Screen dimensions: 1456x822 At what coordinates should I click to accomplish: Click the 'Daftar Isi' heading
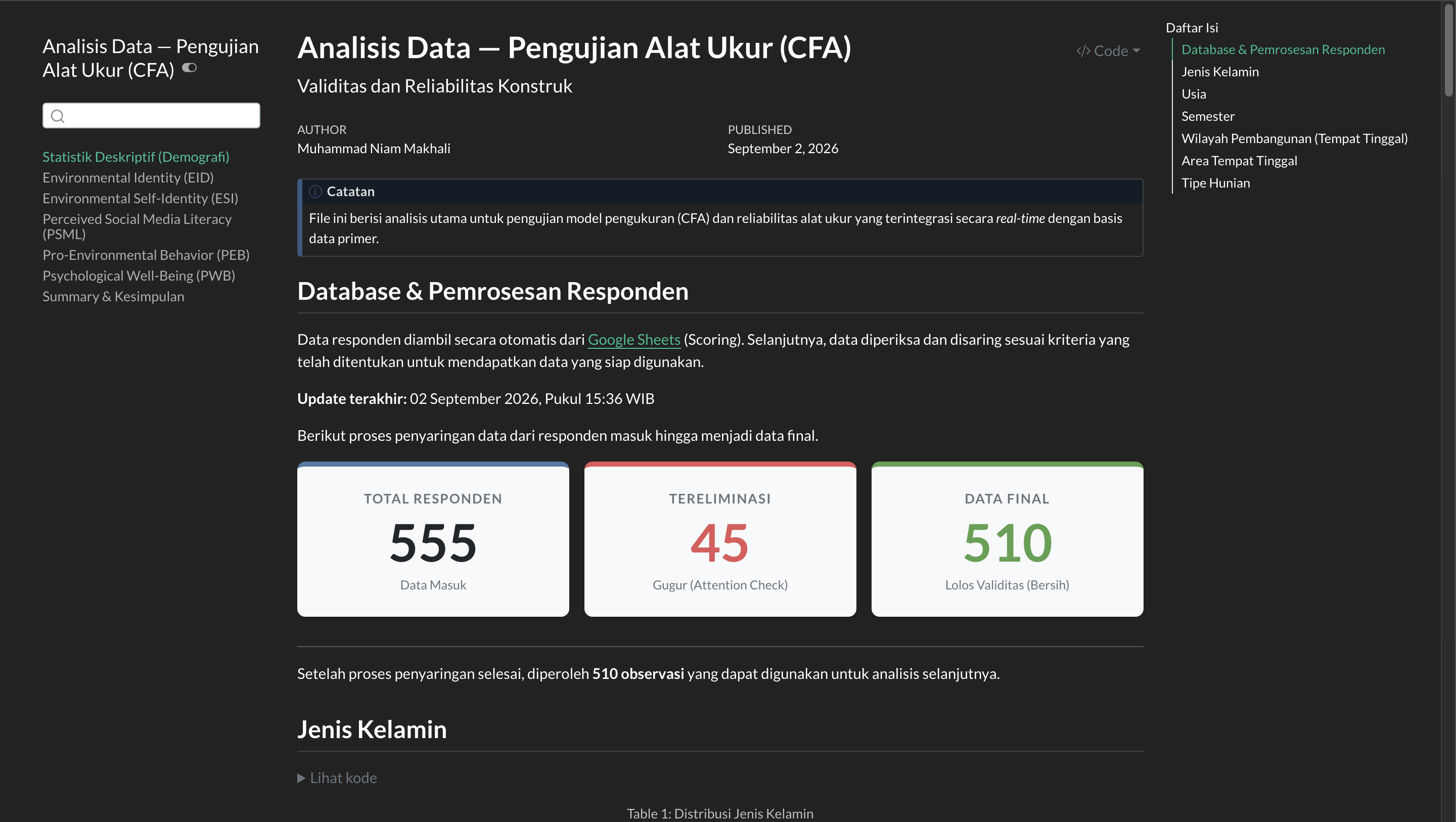tap(1192, 28)
